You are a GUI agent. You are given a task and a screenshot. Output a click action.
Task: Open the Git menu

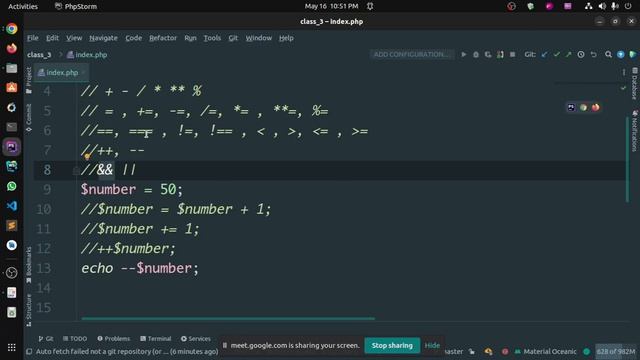point(233,38)
